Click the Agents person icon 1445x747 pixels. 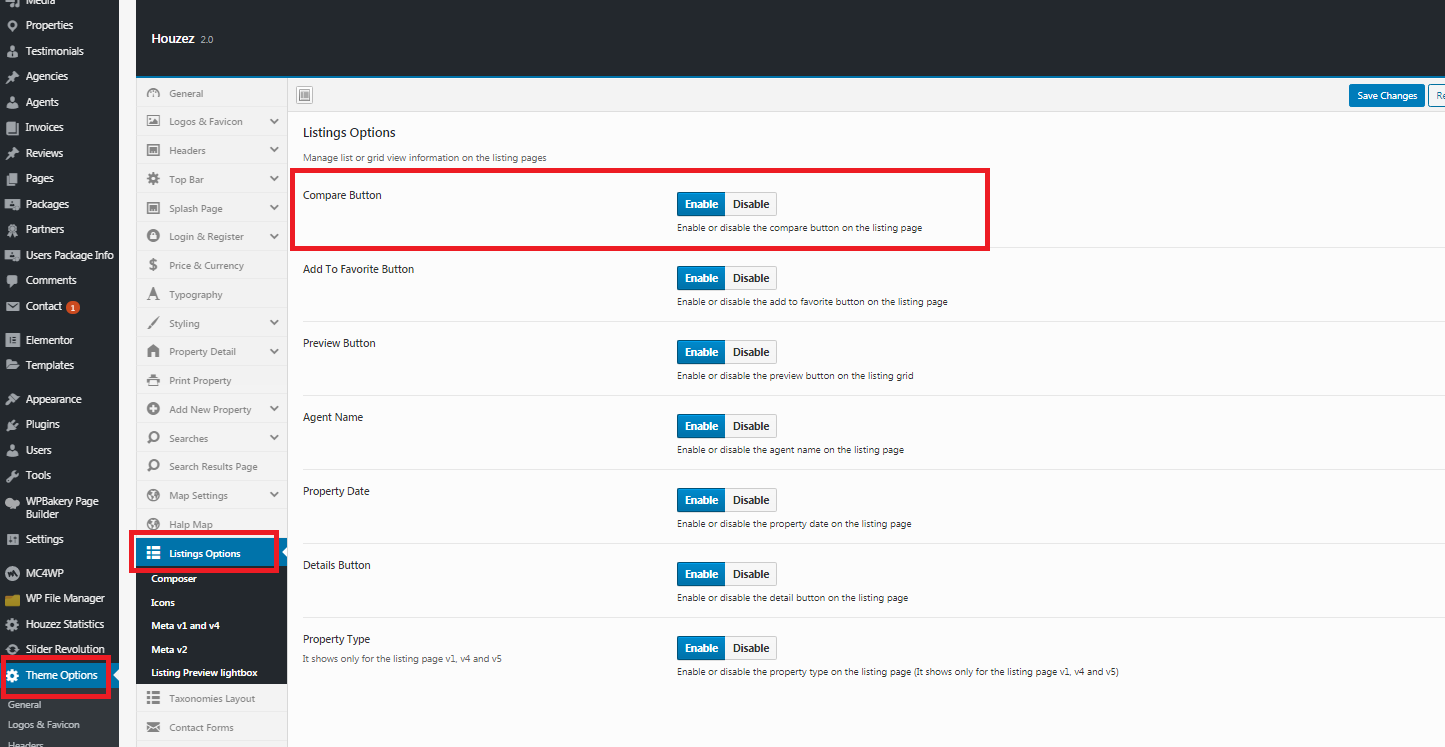point(12,102)
